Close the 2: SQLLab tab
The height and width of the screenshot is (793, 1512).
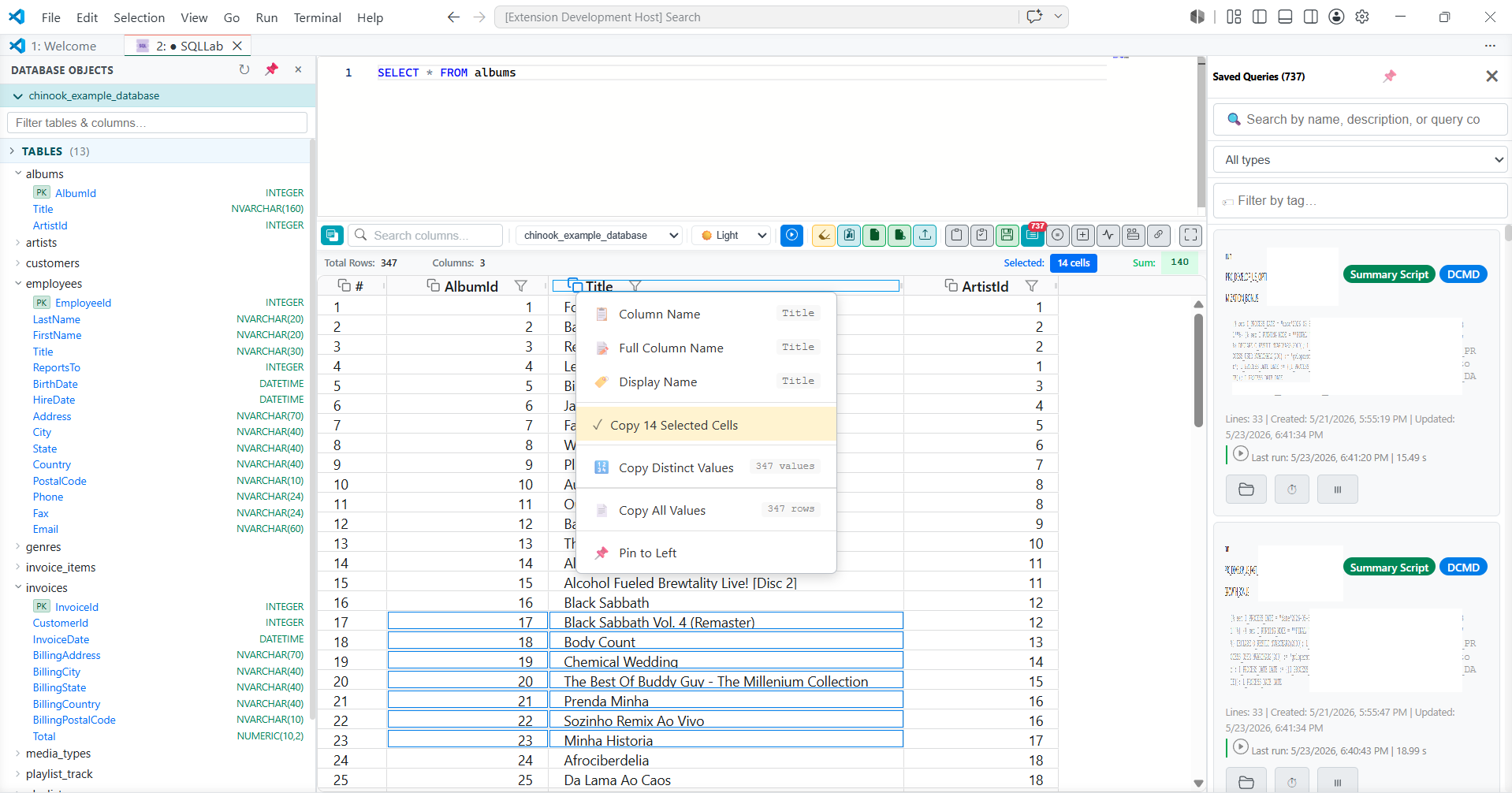click(x=236, y=46)
